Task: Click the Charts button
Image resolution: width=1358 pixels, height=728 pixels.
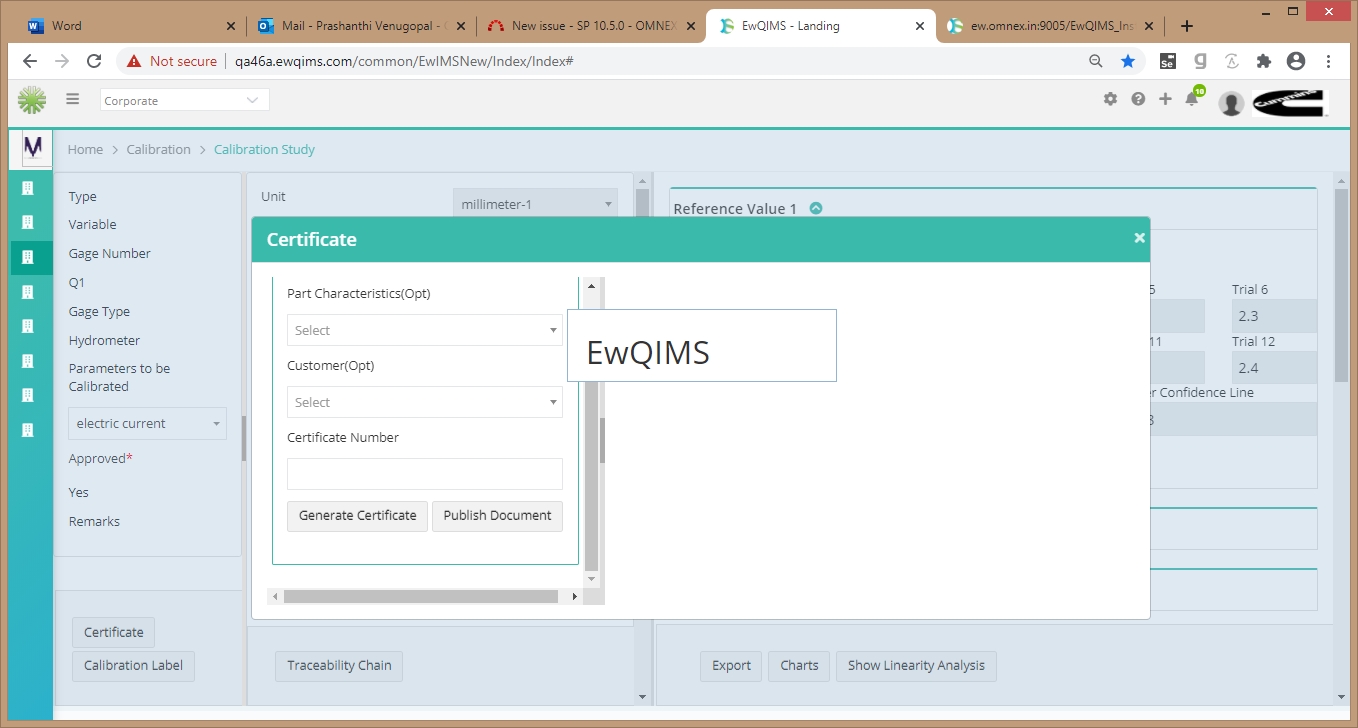Action: [x=799, y=666]
